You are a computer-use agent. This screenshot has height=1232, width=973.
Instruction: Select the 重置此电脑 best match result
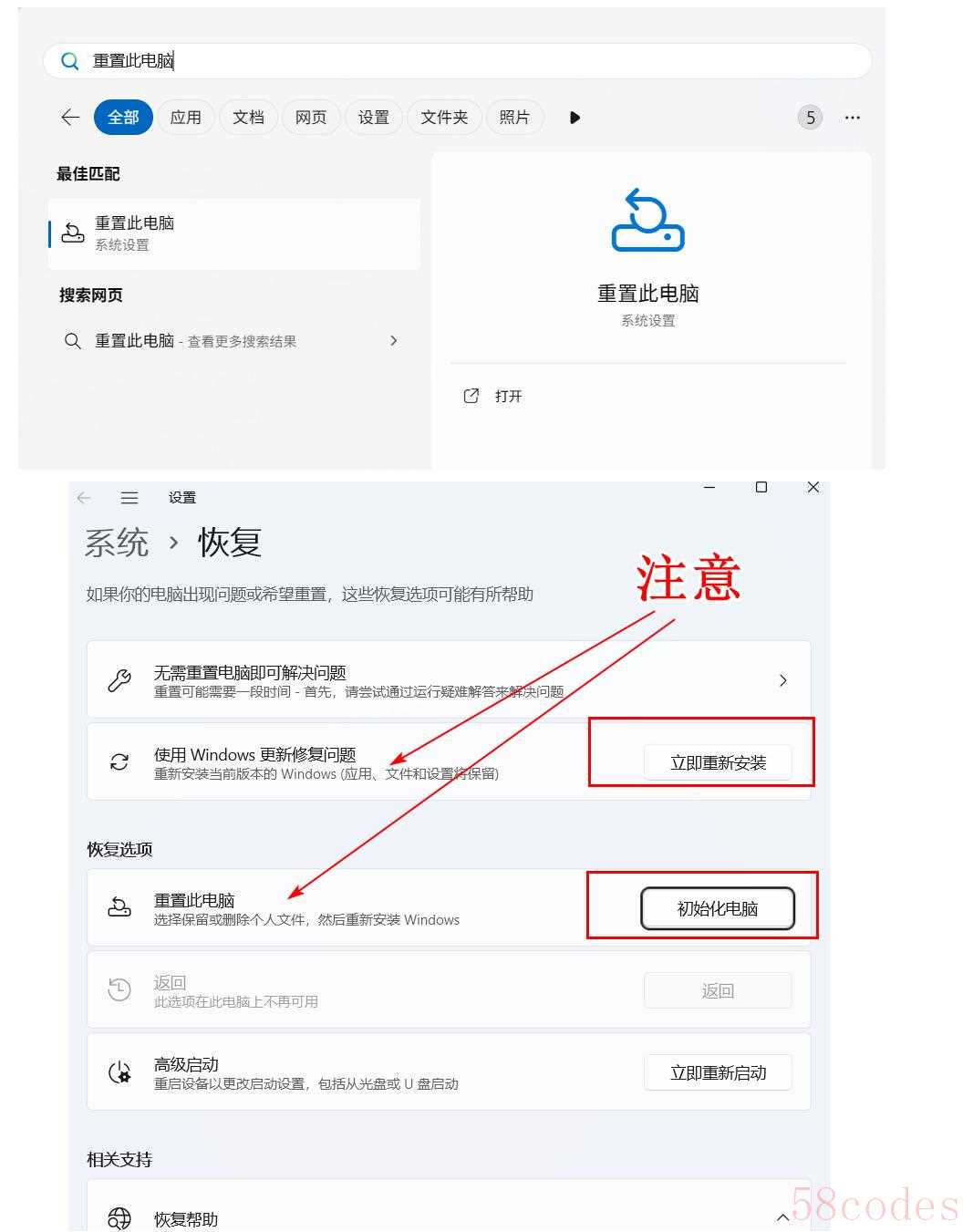234,233
